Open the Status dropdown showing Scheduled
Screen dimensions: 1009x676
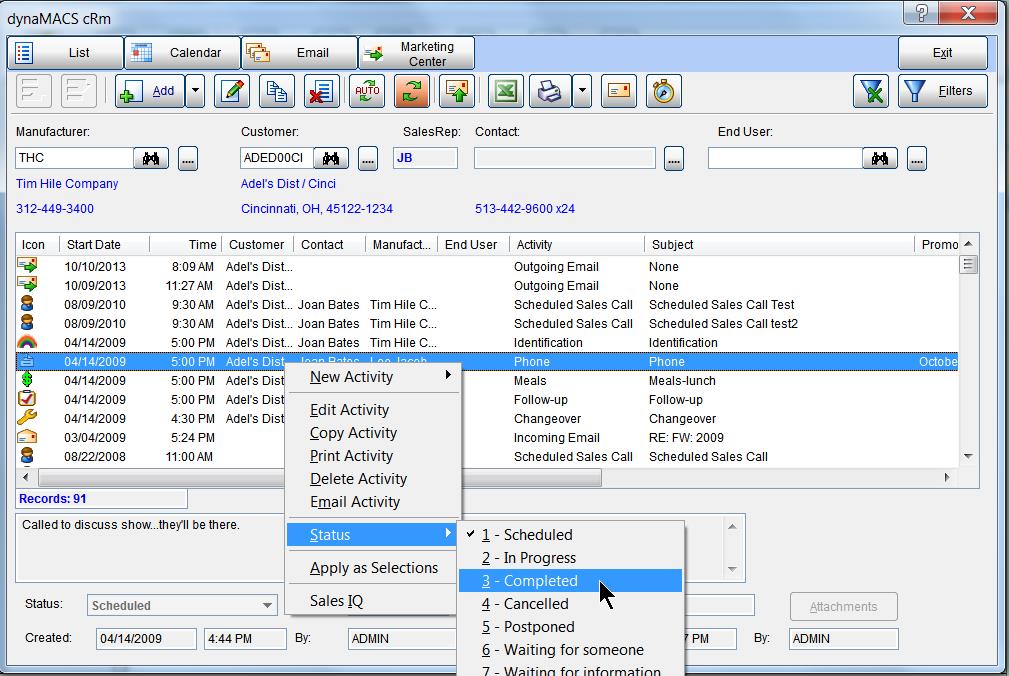[x=182, y=605]
